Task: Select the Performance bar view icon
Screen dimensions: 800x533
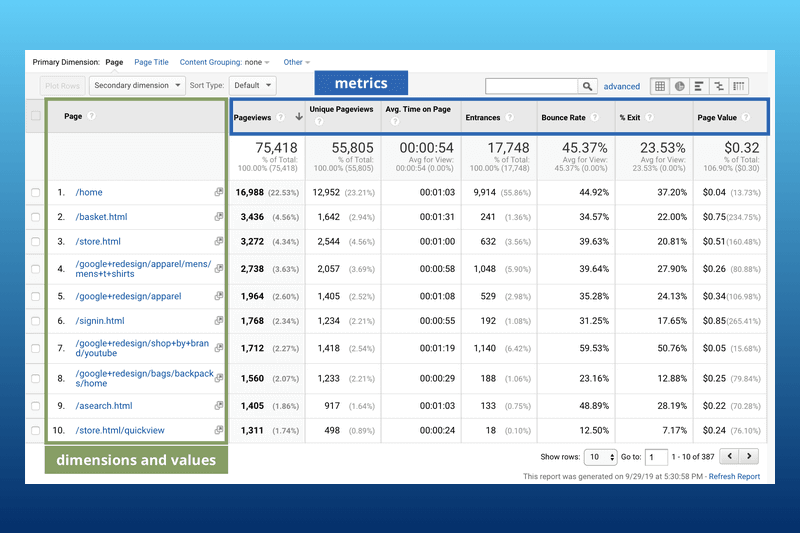Action: coord(699,87)
